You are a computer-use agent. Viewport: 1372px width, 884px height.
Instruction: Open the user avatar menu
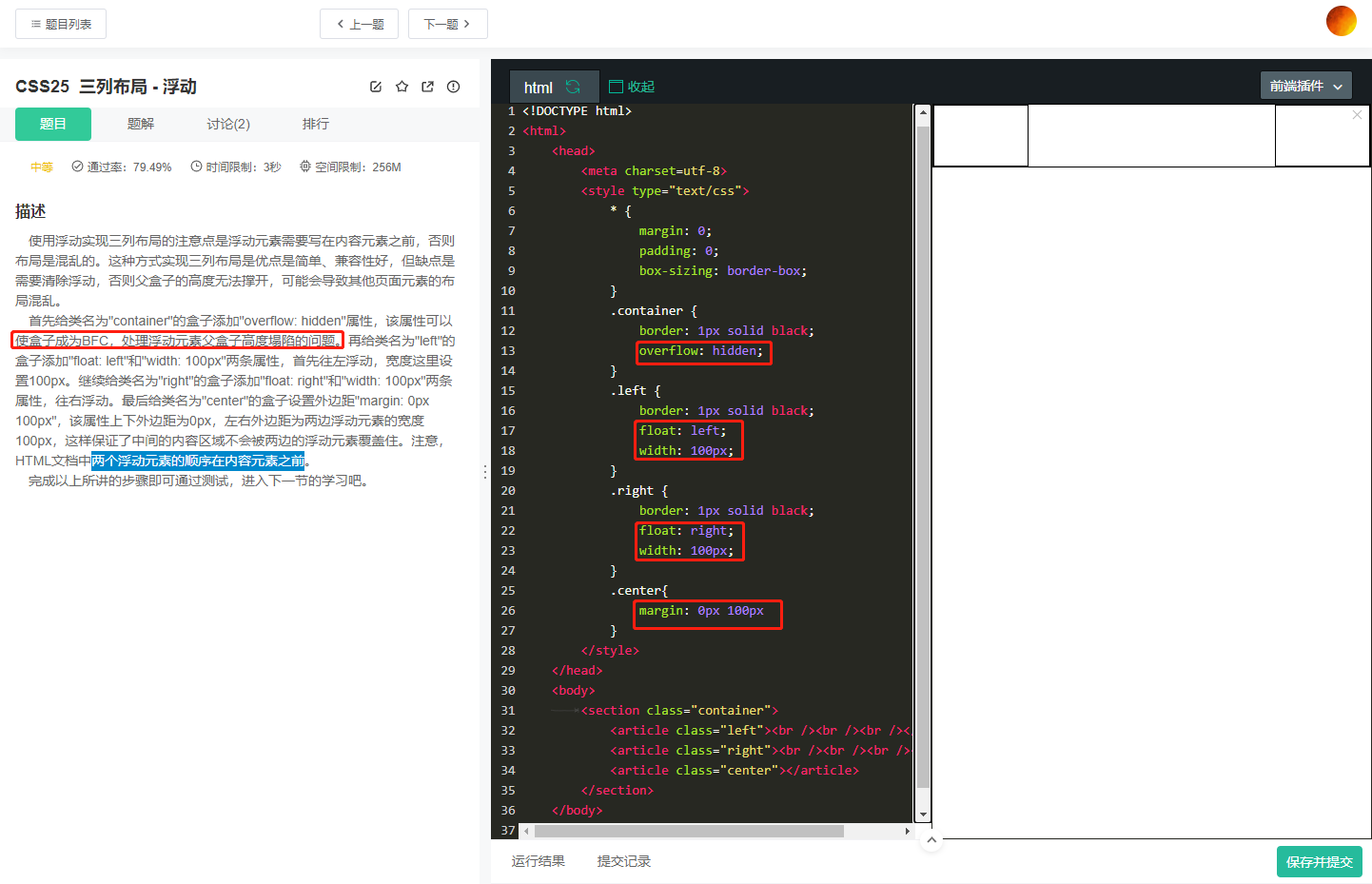click(x=1341, y=21)
